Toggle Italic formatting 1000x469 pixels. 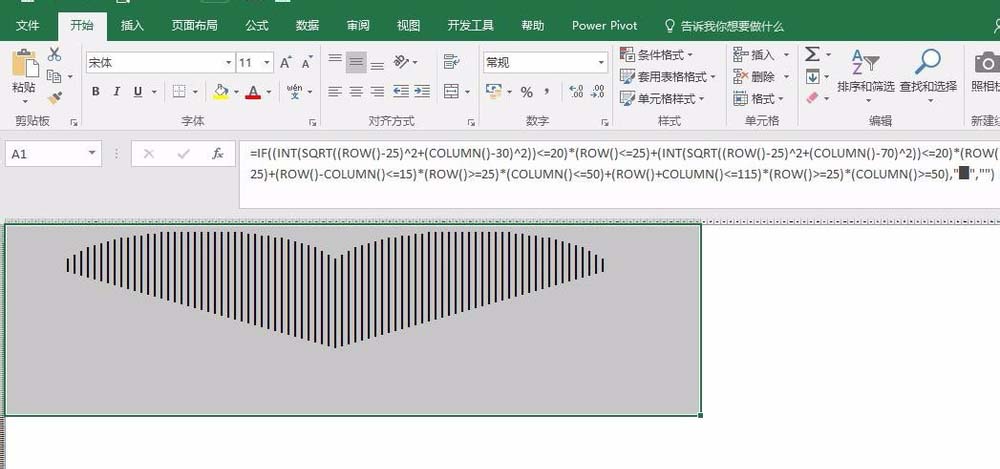click(x=117, y=92)
